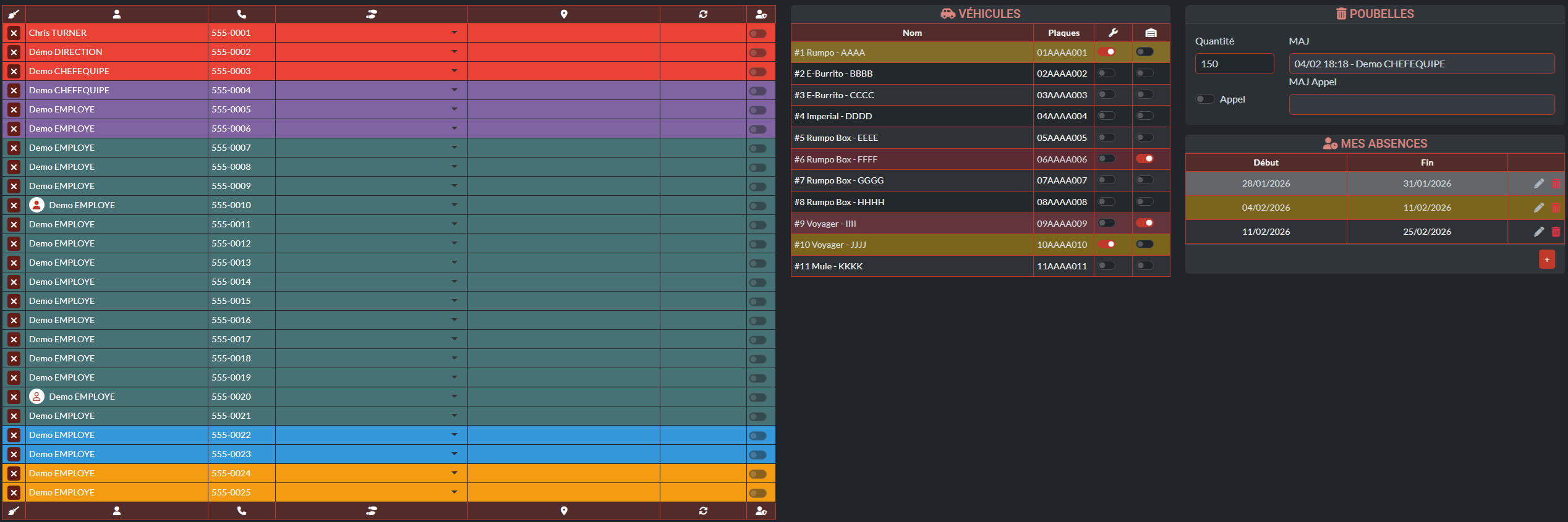Turn off garage toggle for #6 Rumpo Box

pos(1144,159)
